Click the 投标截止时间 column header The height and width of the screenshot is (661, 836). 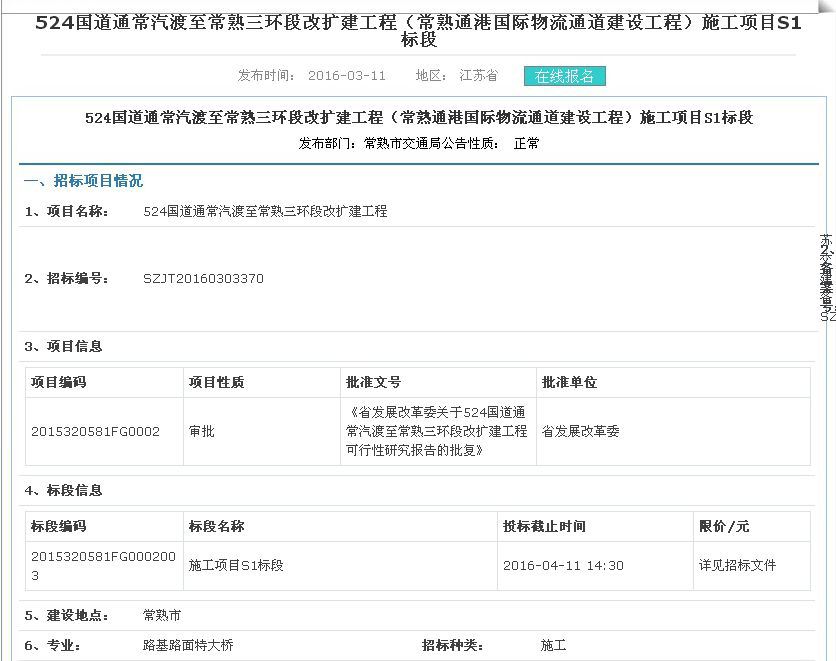coord(544,527)
